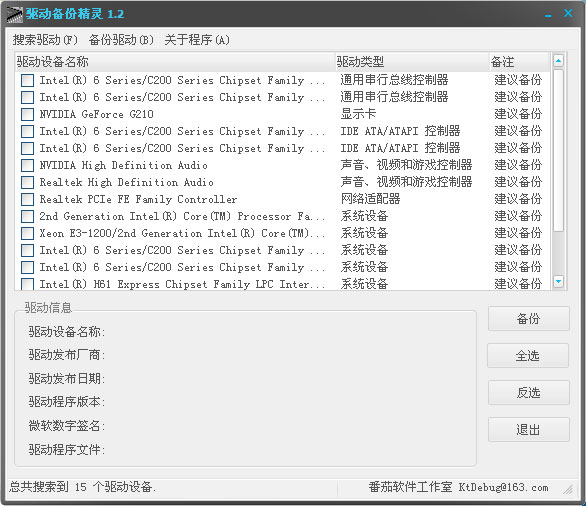The width and height of the screenshot is (586, 506).
Task: Click 系统设备 cell in the Xeon E3-1200 row
Action: point(364,233)
